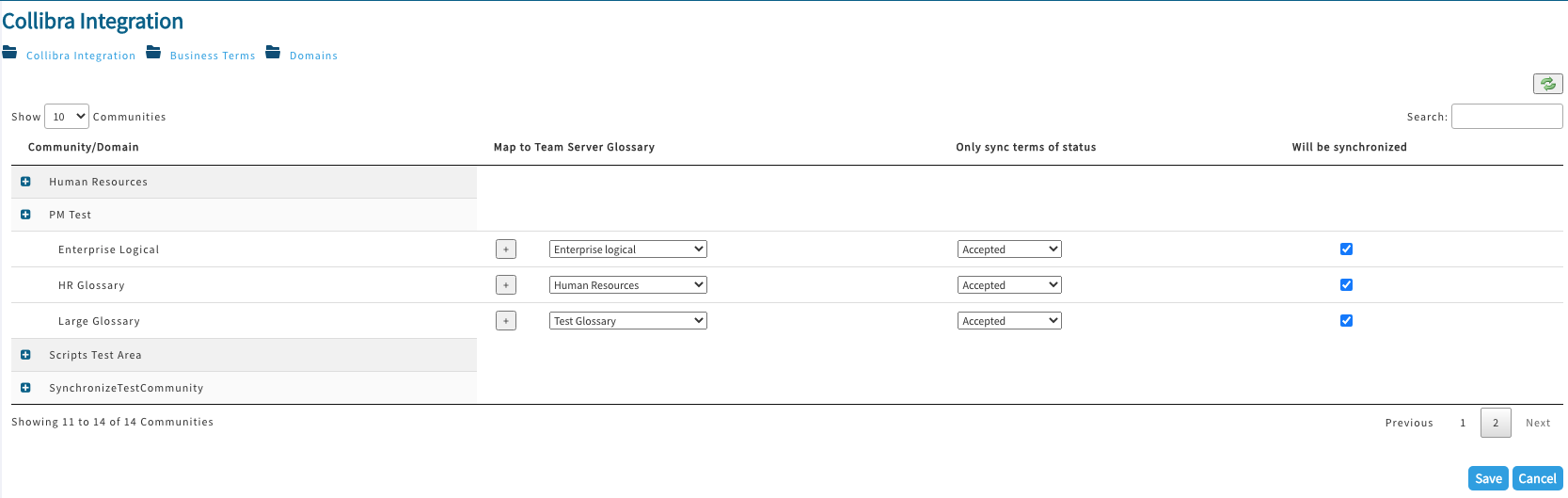Screen dimensions: 1568x498
Task: Select the Enterprise Logical domain name
Action: pos(108,249)
